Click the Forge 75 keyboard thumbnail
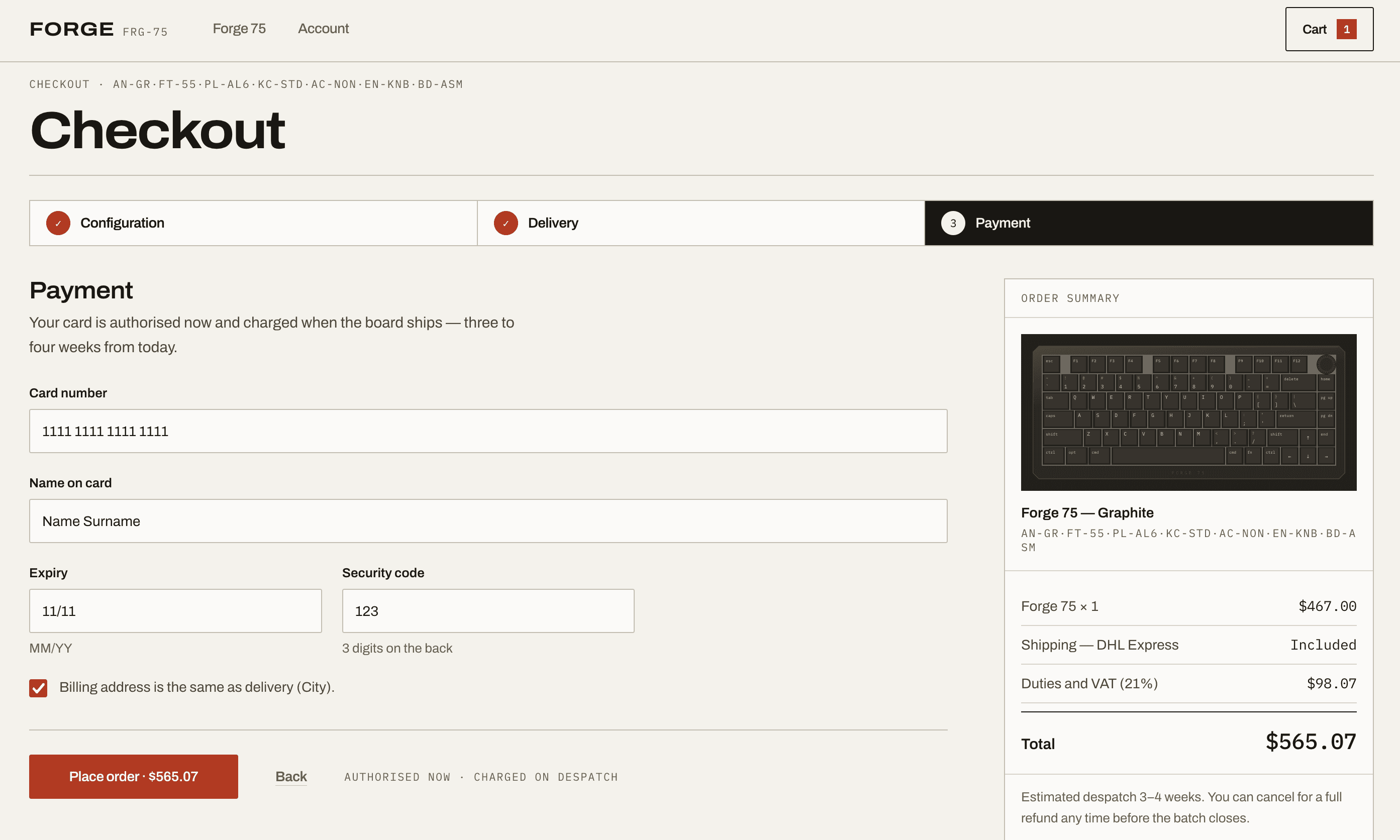1400x840 pixels. [1188, 412]
